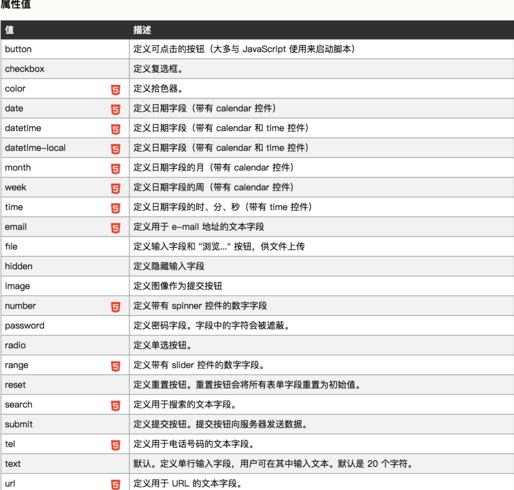Select the 'month' value text
514x490 pixels.
[x=18, y=167]
